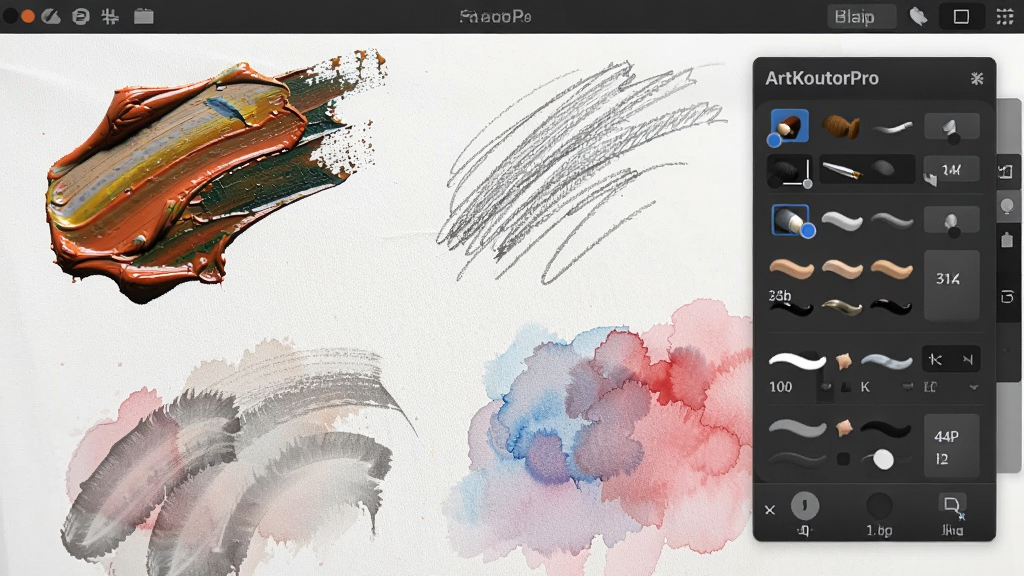Screen dimensions: 1024x576
Task: Click the small black square swatch
Action: tap(844, 459)
